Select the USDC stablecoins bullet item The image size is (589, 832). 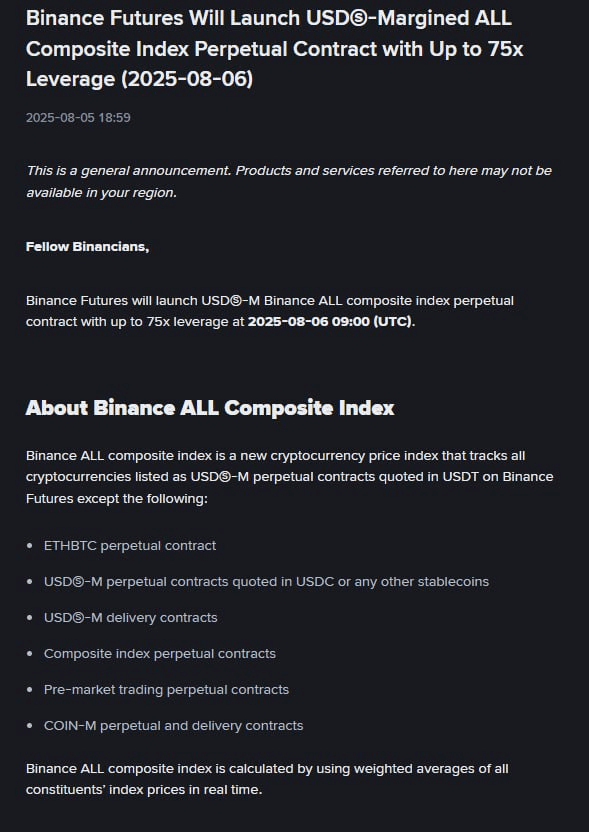click(266, 582)
